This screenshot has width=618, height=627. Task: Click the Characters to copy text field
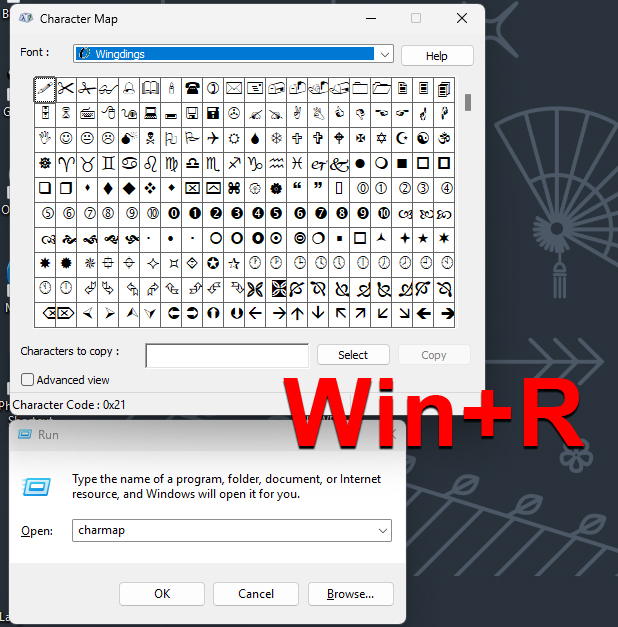pos(227,355)
